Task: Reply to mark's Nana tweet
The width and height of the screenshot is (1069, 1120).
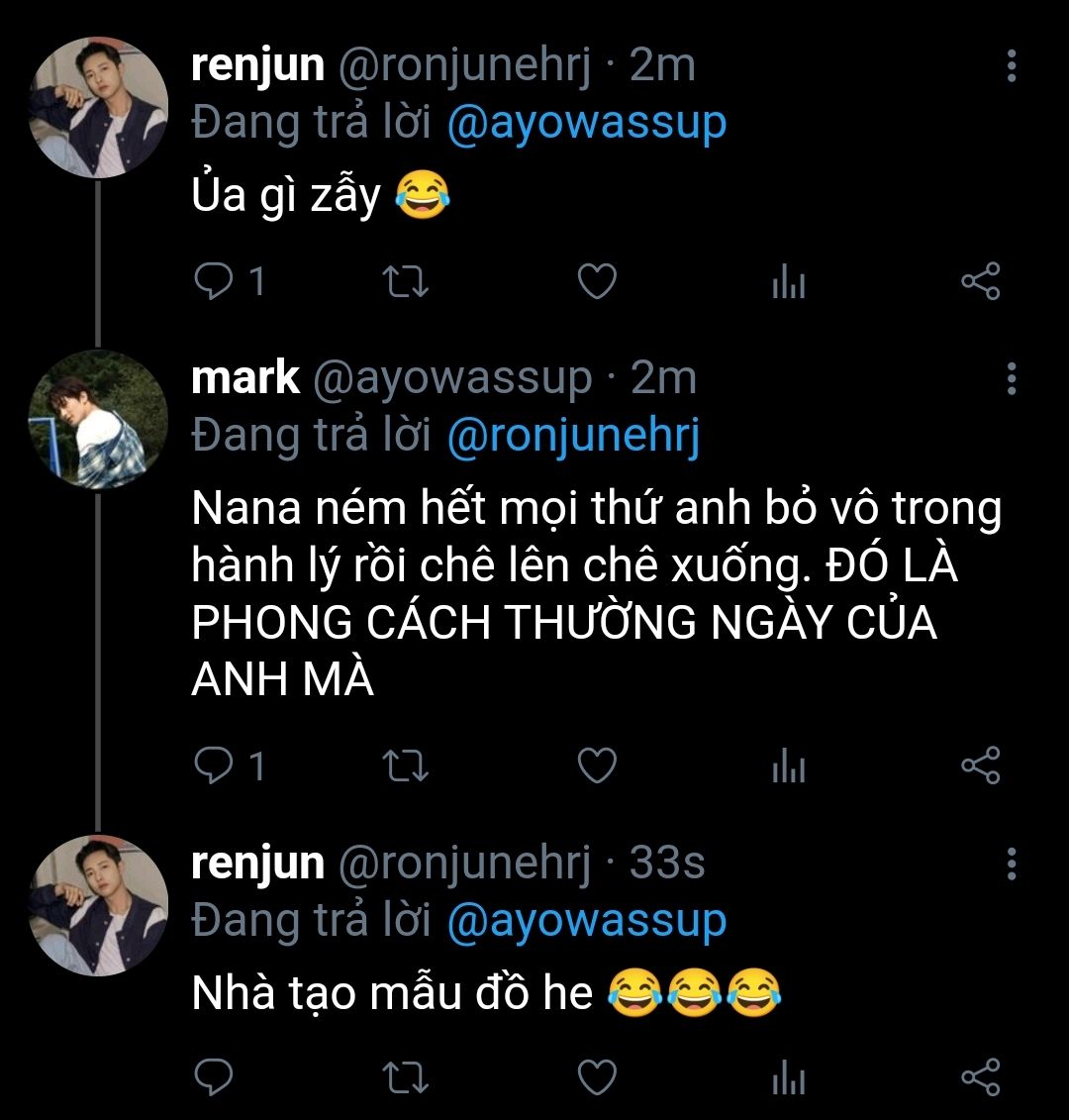Action: [x=211, y=765]
